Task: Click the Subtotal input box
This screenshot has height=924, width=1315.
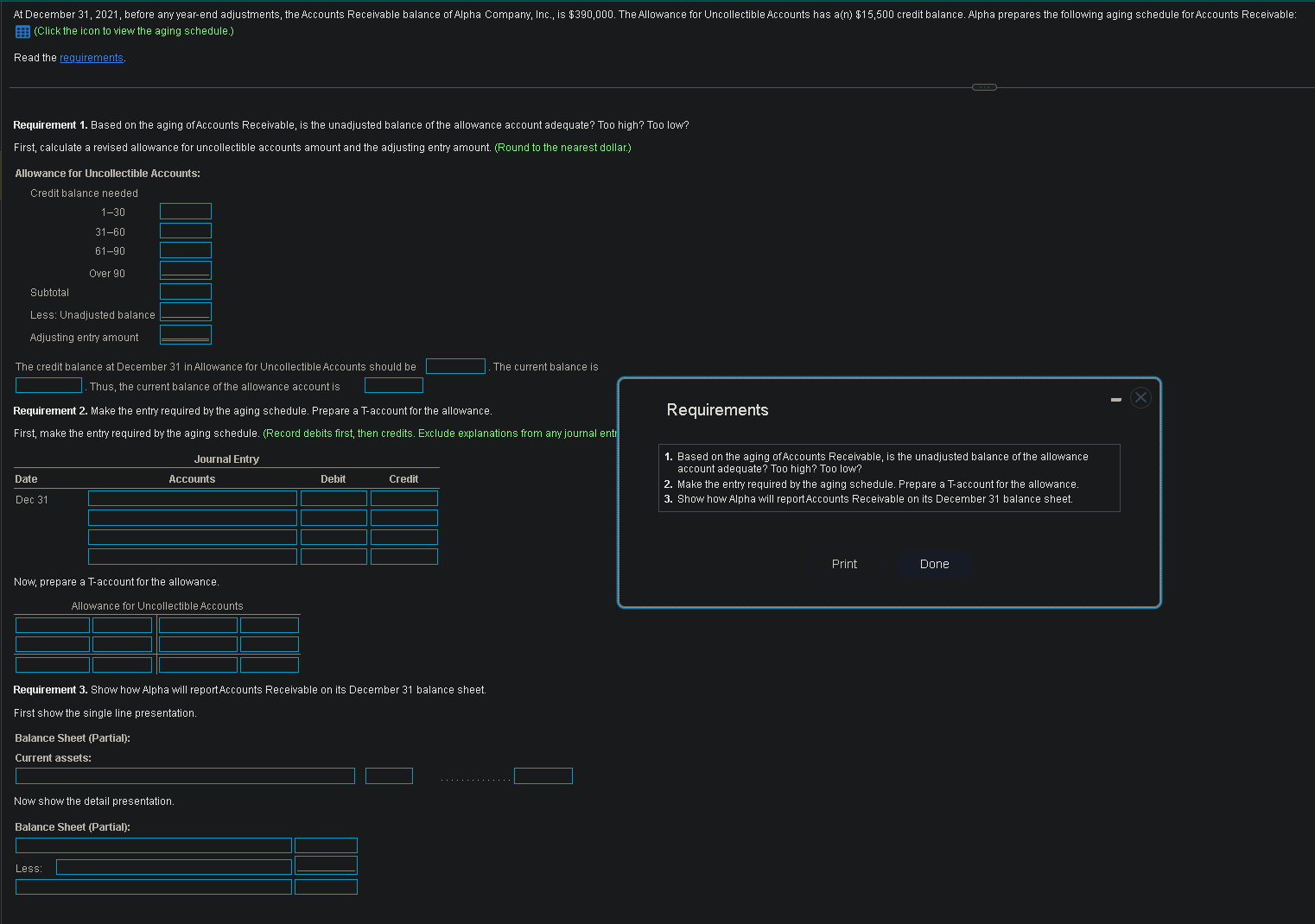Action: (186, 292)
